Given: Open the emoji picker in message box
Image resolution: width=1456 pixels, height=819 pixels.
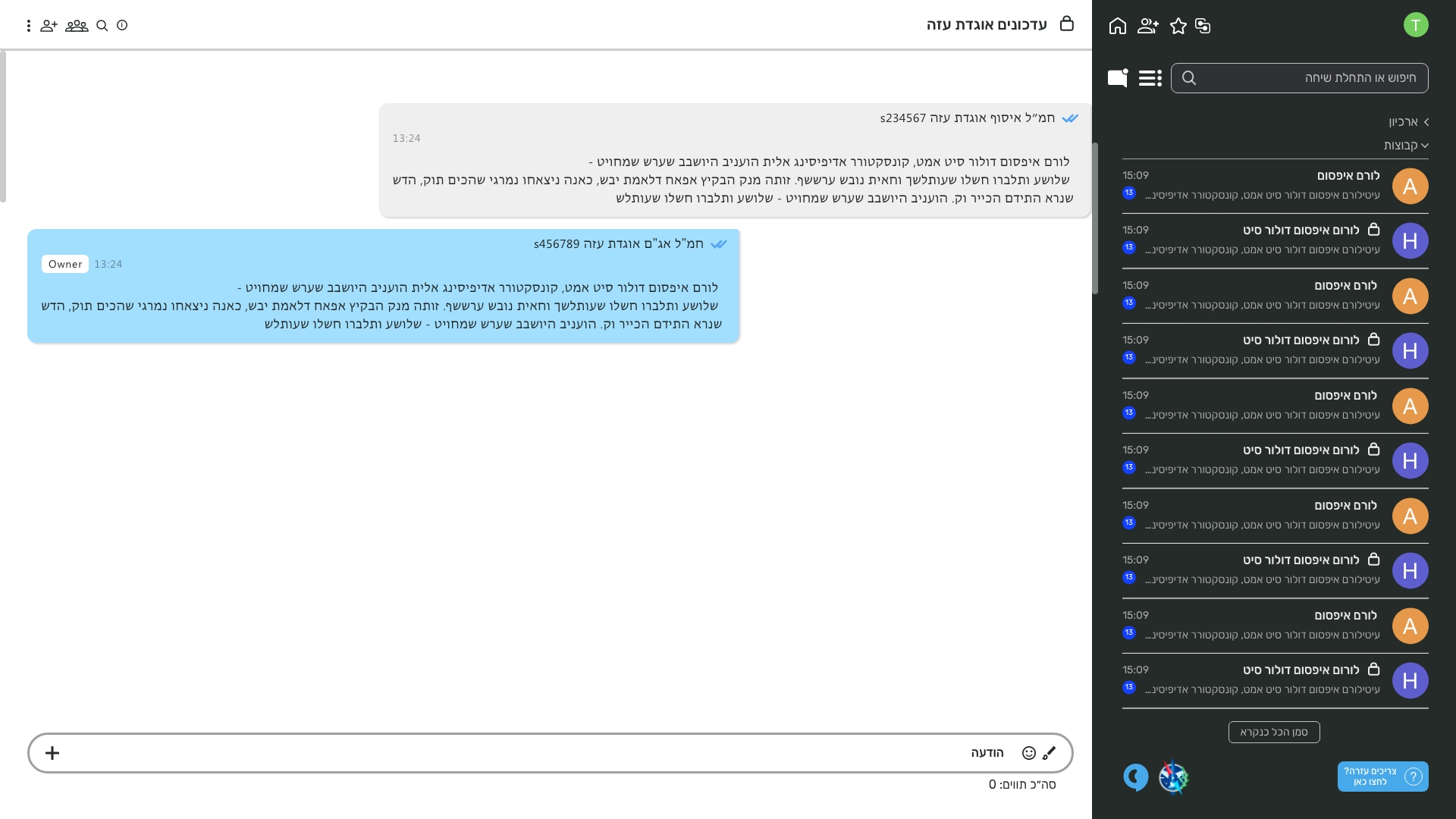Looking at the screenshot, I should point(1028,753).
